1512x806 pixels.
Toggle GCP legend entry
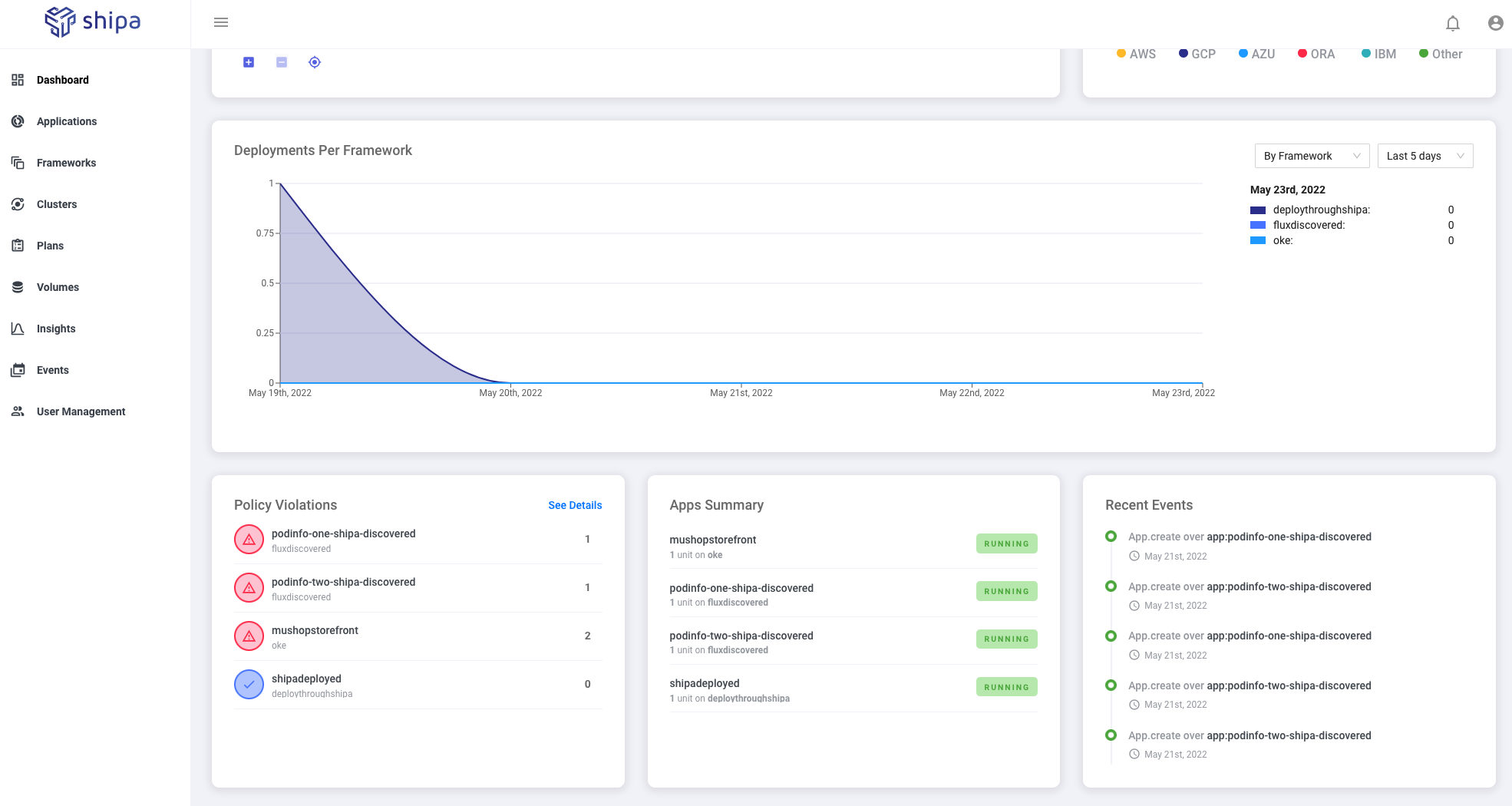coord(1197,54)
